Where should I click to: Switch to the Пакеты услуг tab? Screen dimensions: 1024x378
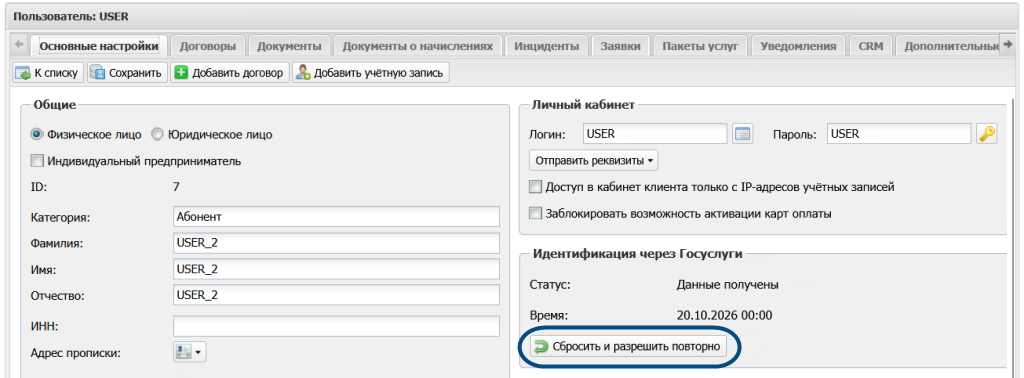tap(700, 46)
